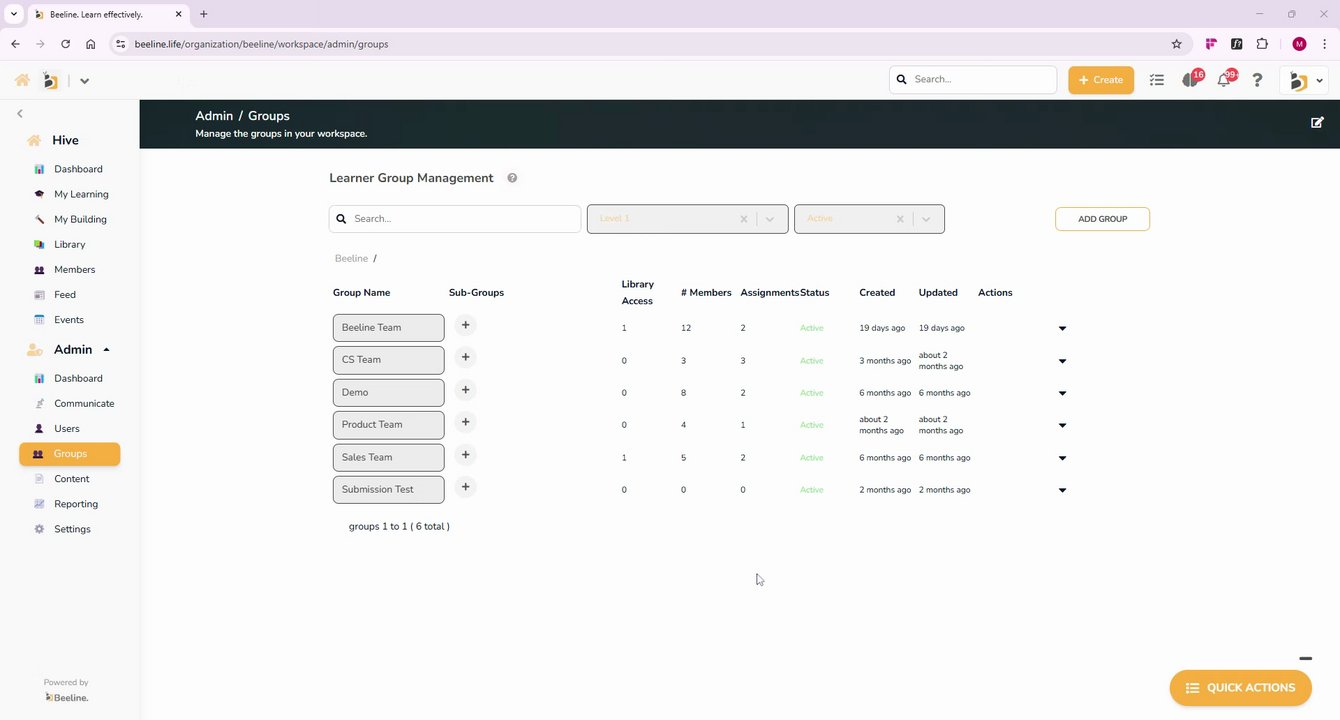The width and height of the screenshot is (1340, 720).
Task: Collapse the sidebar with back chevron
Action: click(x=19, y=114)
